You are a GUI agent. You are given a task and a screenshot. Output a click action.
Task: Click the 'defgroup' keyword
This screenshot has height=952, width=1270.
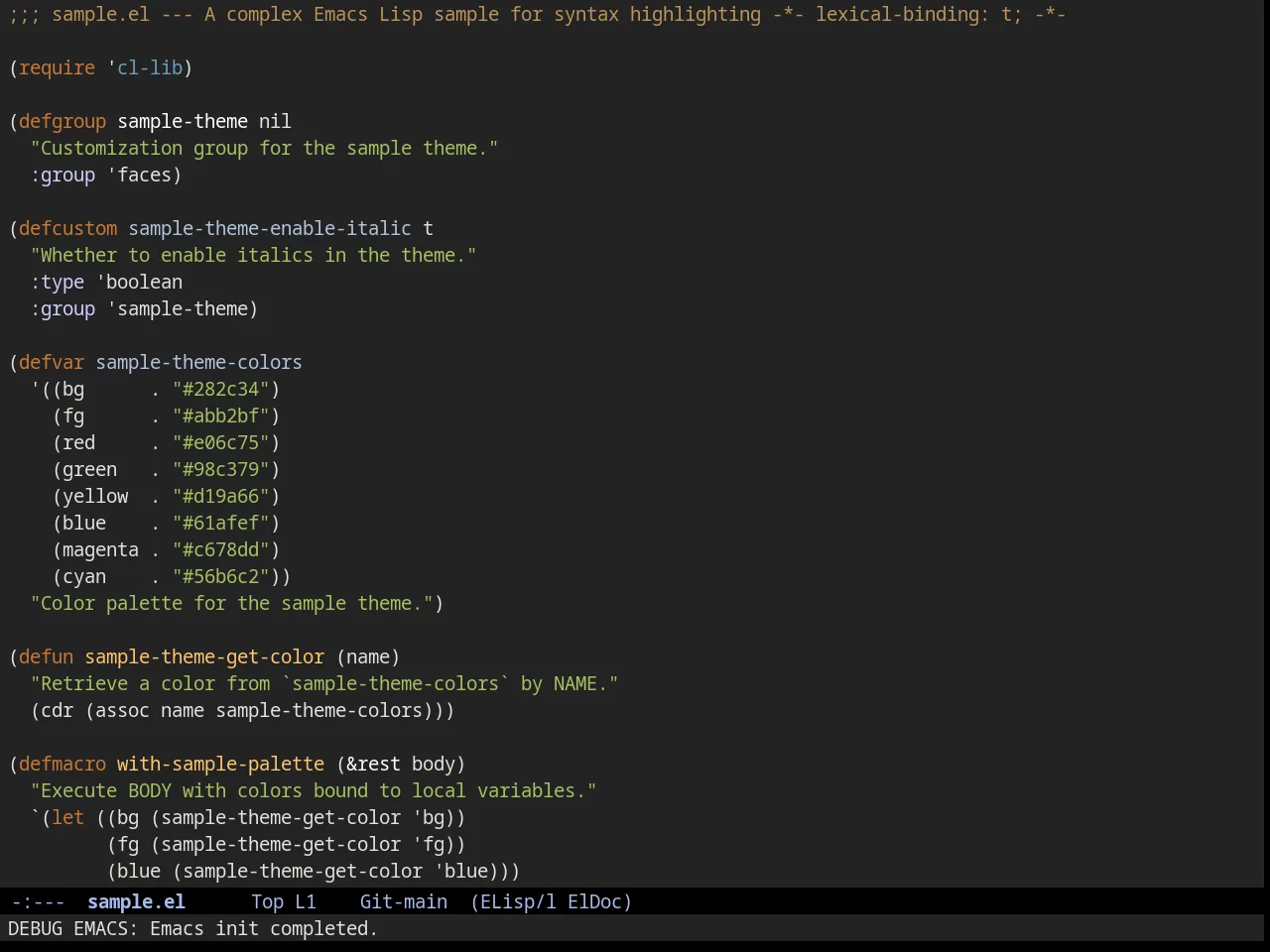coord(63,121)
